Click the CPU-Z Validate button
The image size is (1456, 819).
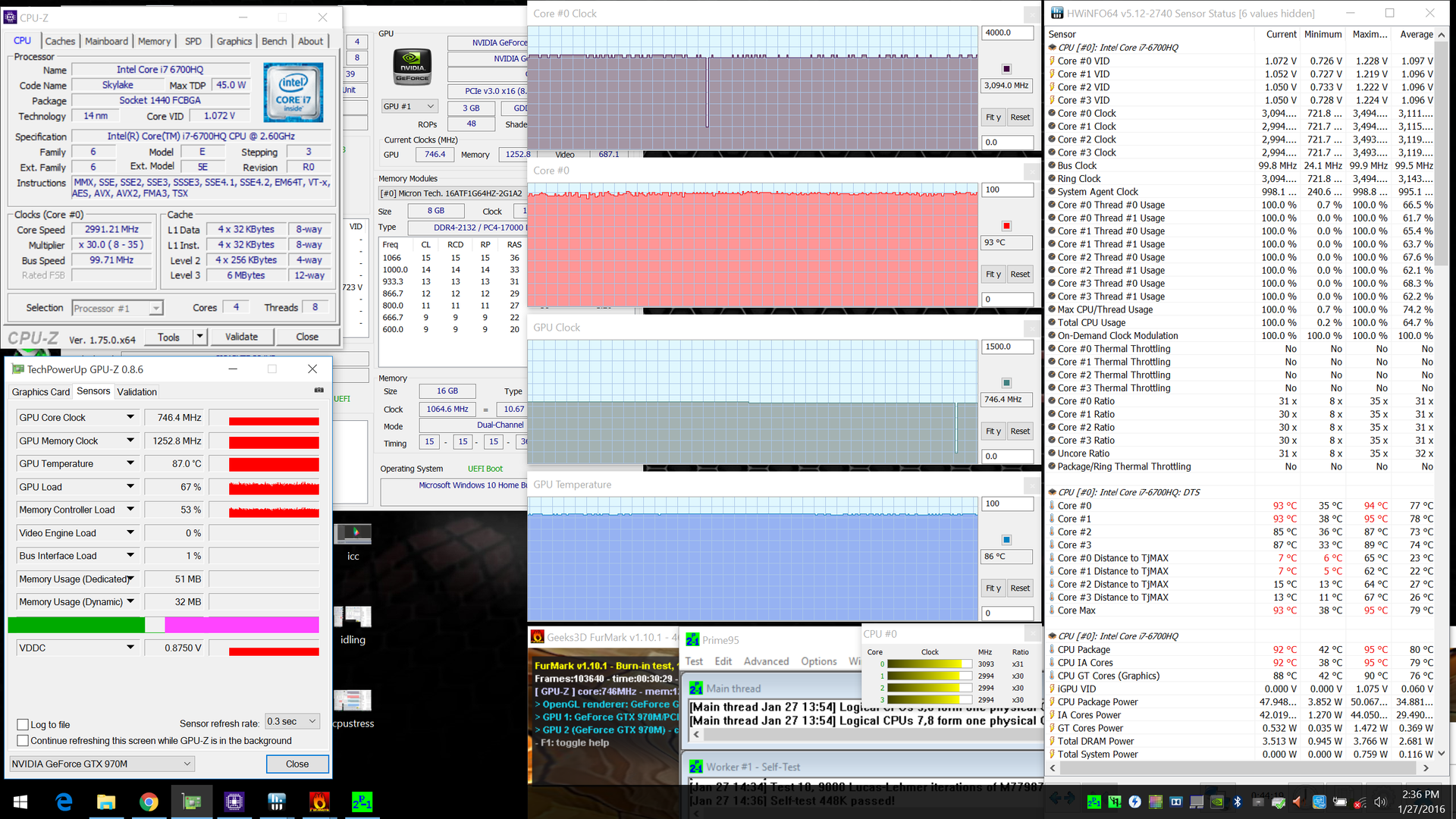click(241, 337)
